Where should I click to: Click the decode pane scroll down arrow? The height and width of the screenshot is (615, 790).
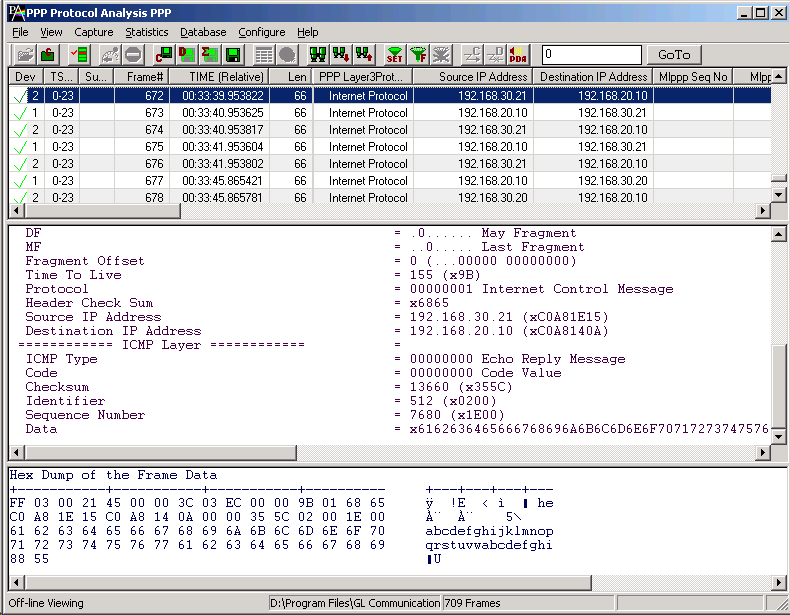pyautogui.click(x=778, y=437)
